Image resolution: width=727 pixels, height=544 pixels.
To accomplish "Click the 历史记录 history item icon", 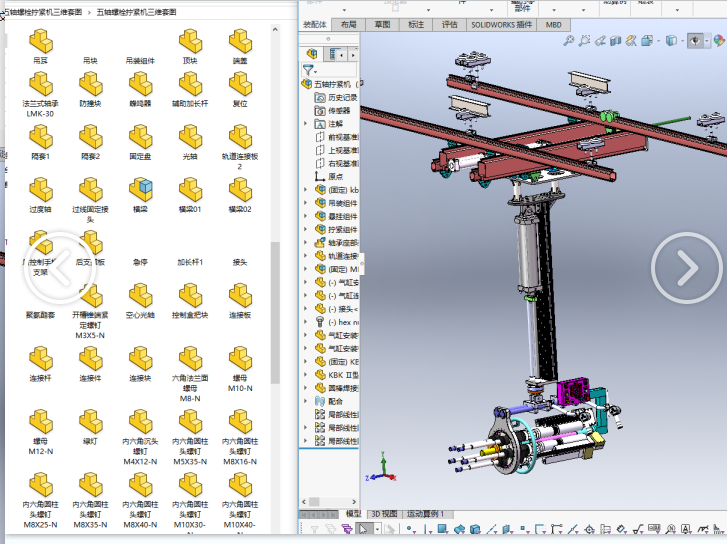I will (320, 98).
